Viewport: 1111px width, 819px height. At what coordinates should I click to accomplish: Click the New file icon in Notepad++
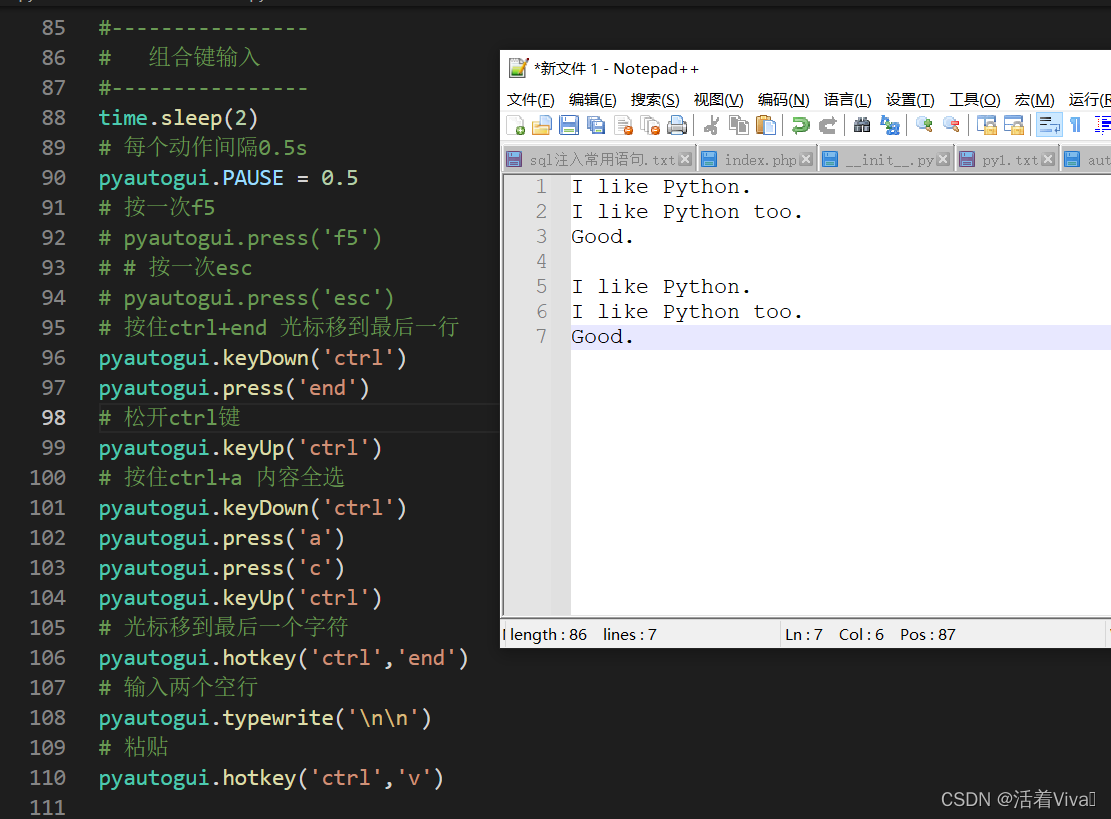pyautogui.click(x=516, y=125)
